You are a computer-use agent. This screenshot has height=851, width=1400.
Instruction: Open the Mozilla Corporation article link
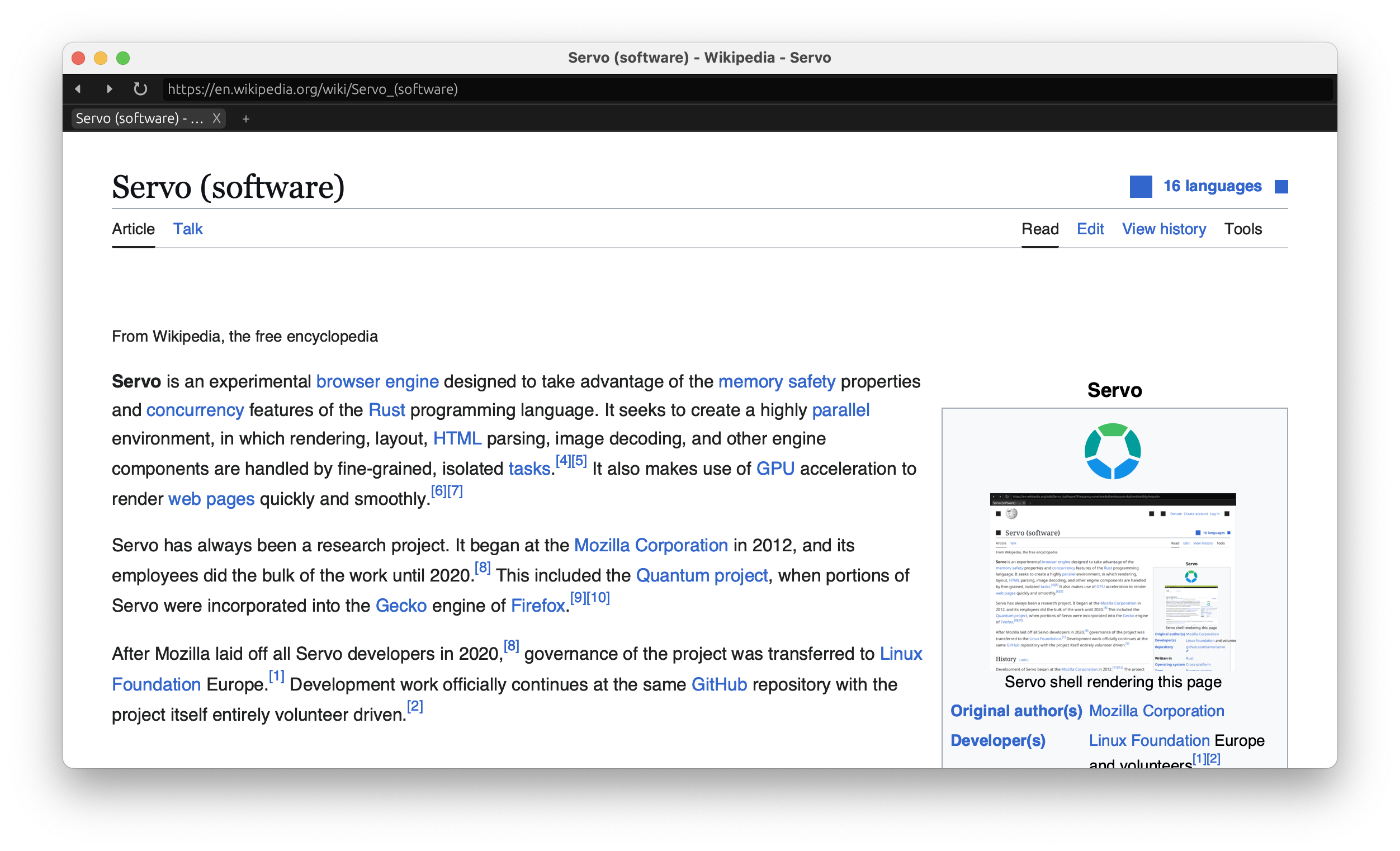click(x=651, y=545)
